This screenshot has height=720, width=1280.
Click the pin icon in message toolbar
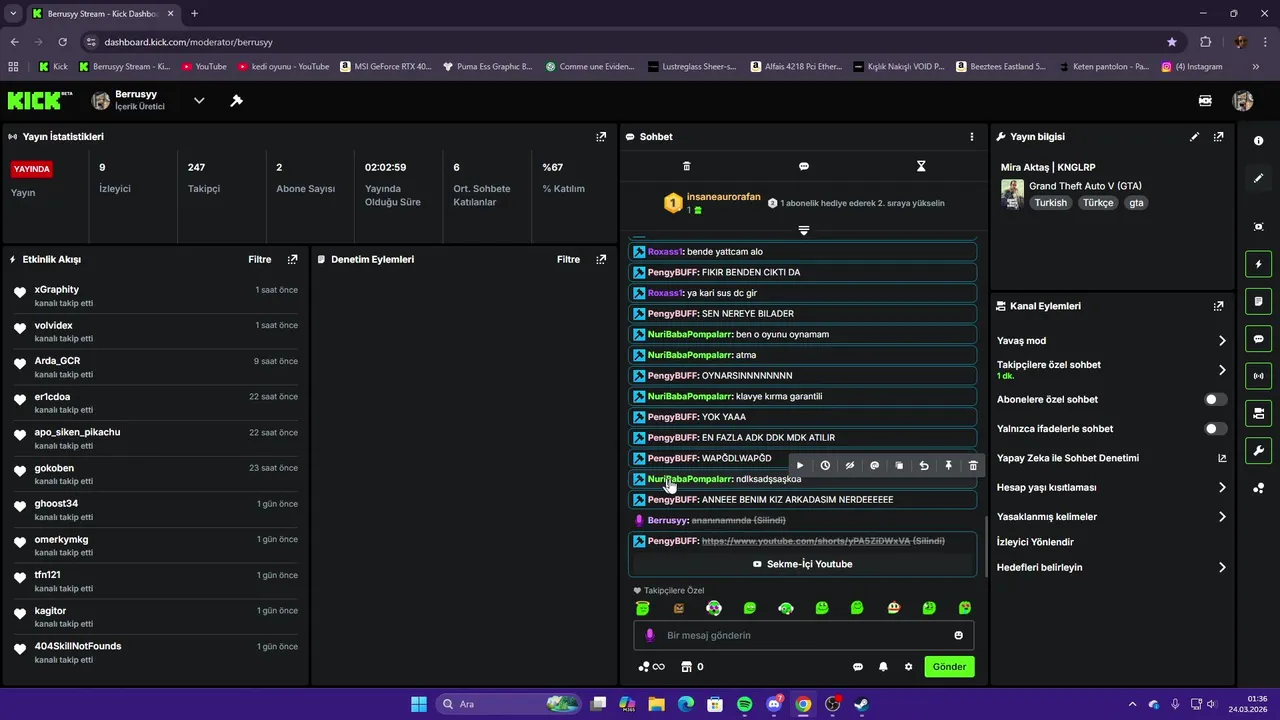pyautogui.click(x=949, y=465)
